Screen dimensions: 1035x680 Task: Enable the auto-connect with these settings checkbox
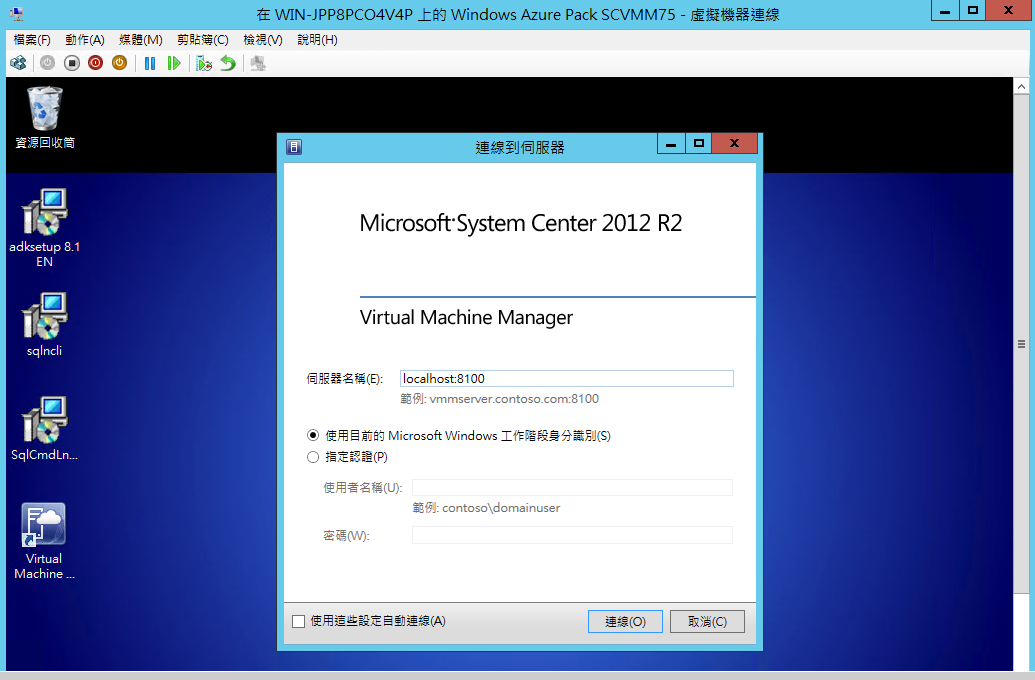(x=298, y=621)
